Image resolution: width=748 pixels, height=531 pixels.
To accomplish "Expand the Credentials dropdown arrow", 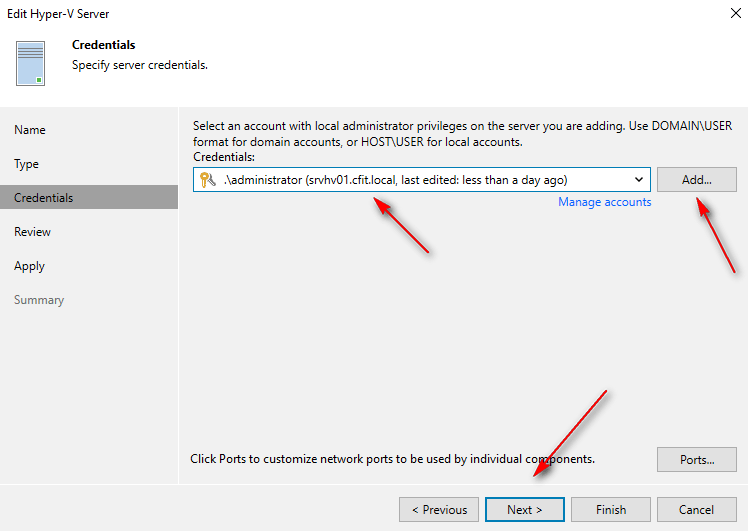I will pos(639,180).
